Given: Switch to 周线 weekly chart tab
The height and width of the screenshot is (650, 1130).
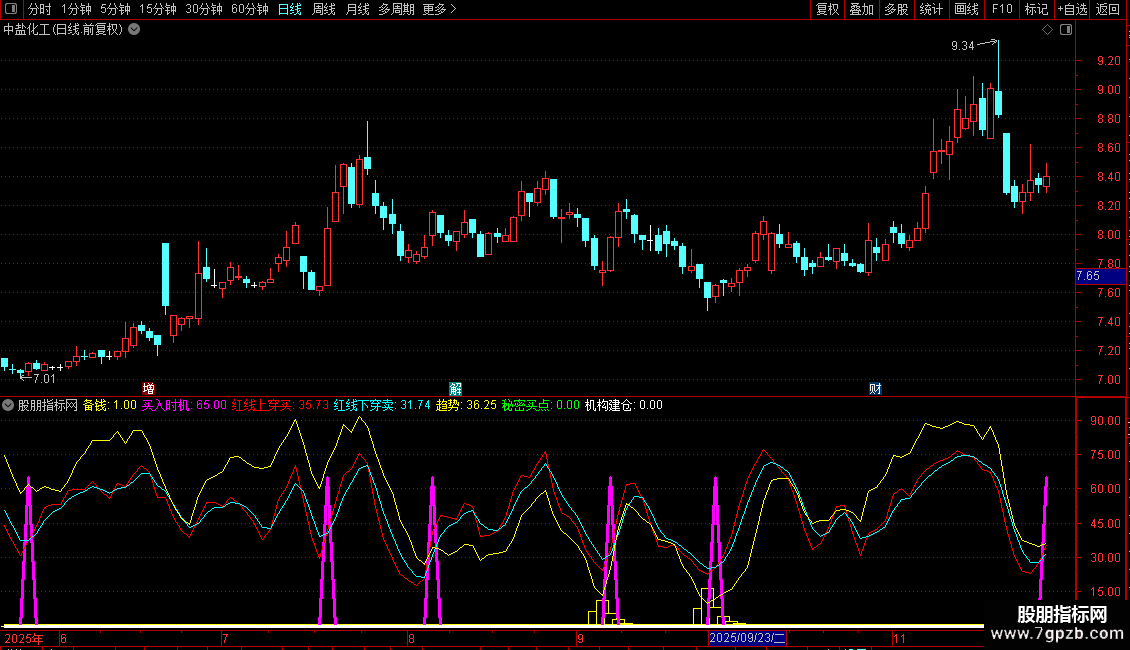Looking at the screenshot, I should 324,10.
